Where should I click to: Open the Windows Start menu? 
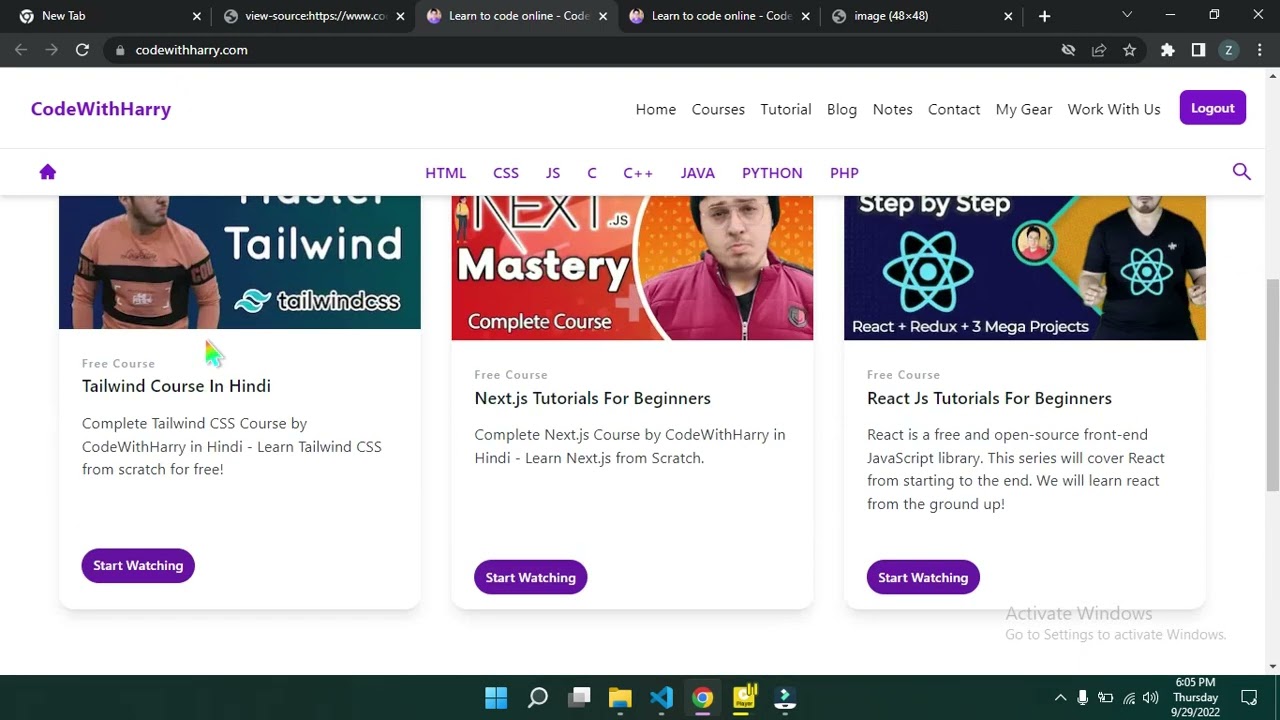[x=496, y=698]
